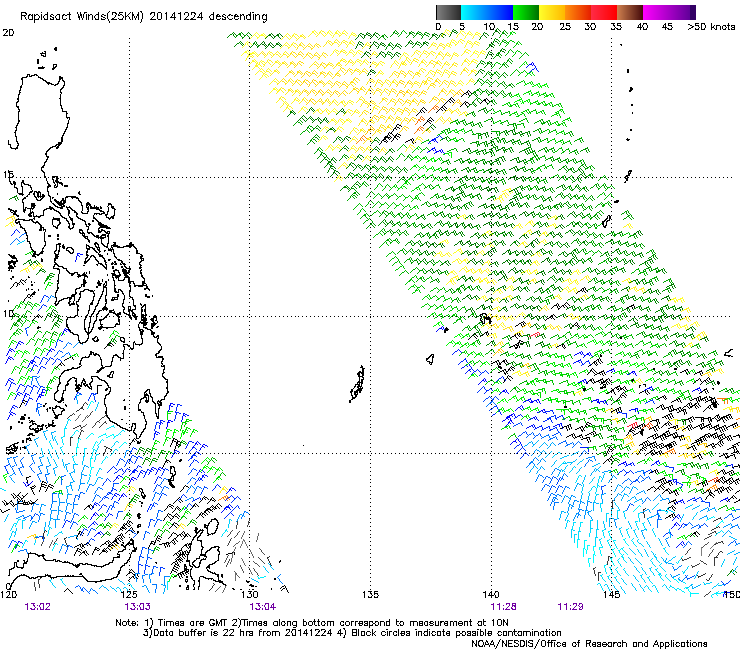Click the '140' longitude axis label
Image resolution: width=740 pixels, height=650 pixels.
coord(491,594)
